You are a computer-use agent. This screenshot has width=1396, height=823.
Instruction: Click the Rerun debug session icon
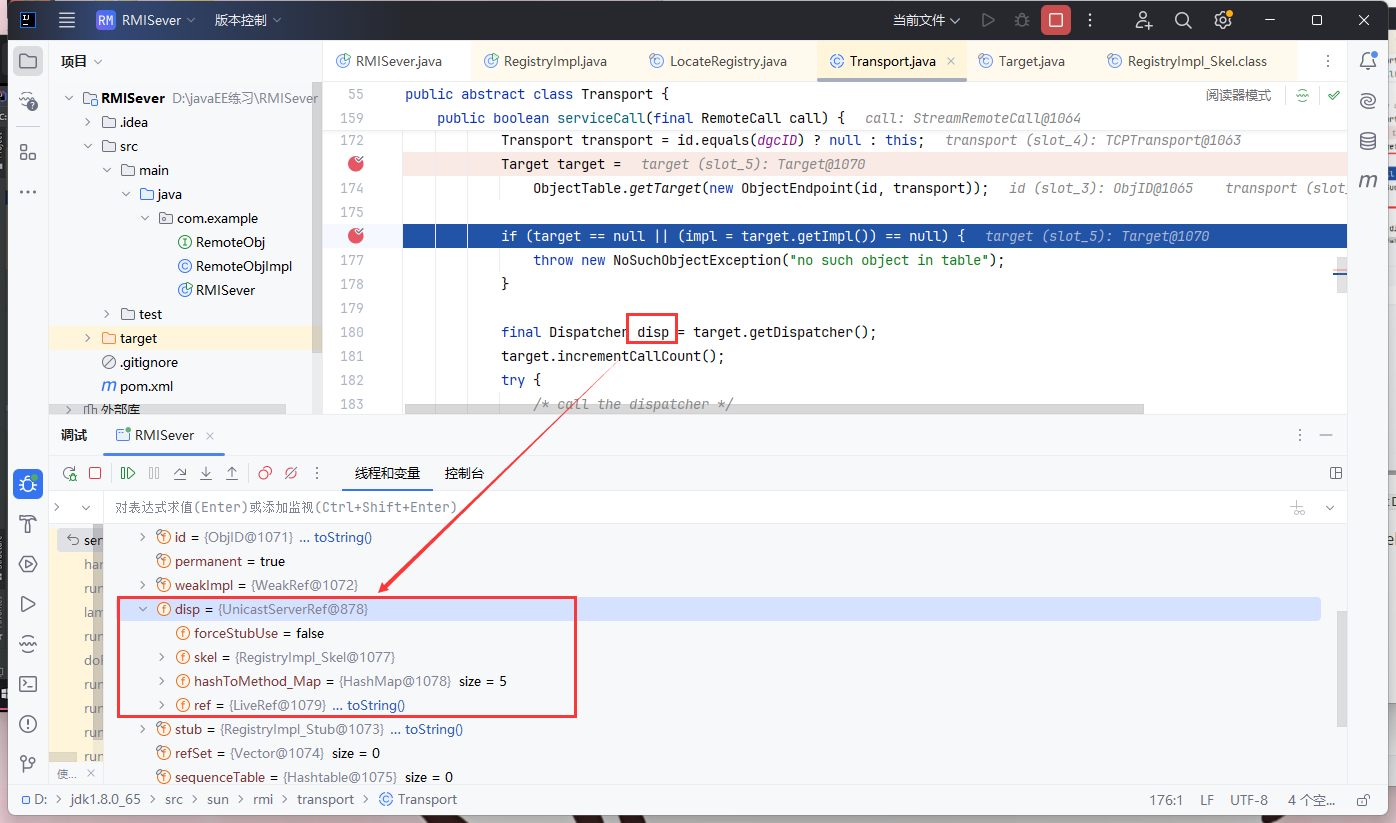point(69,473)
